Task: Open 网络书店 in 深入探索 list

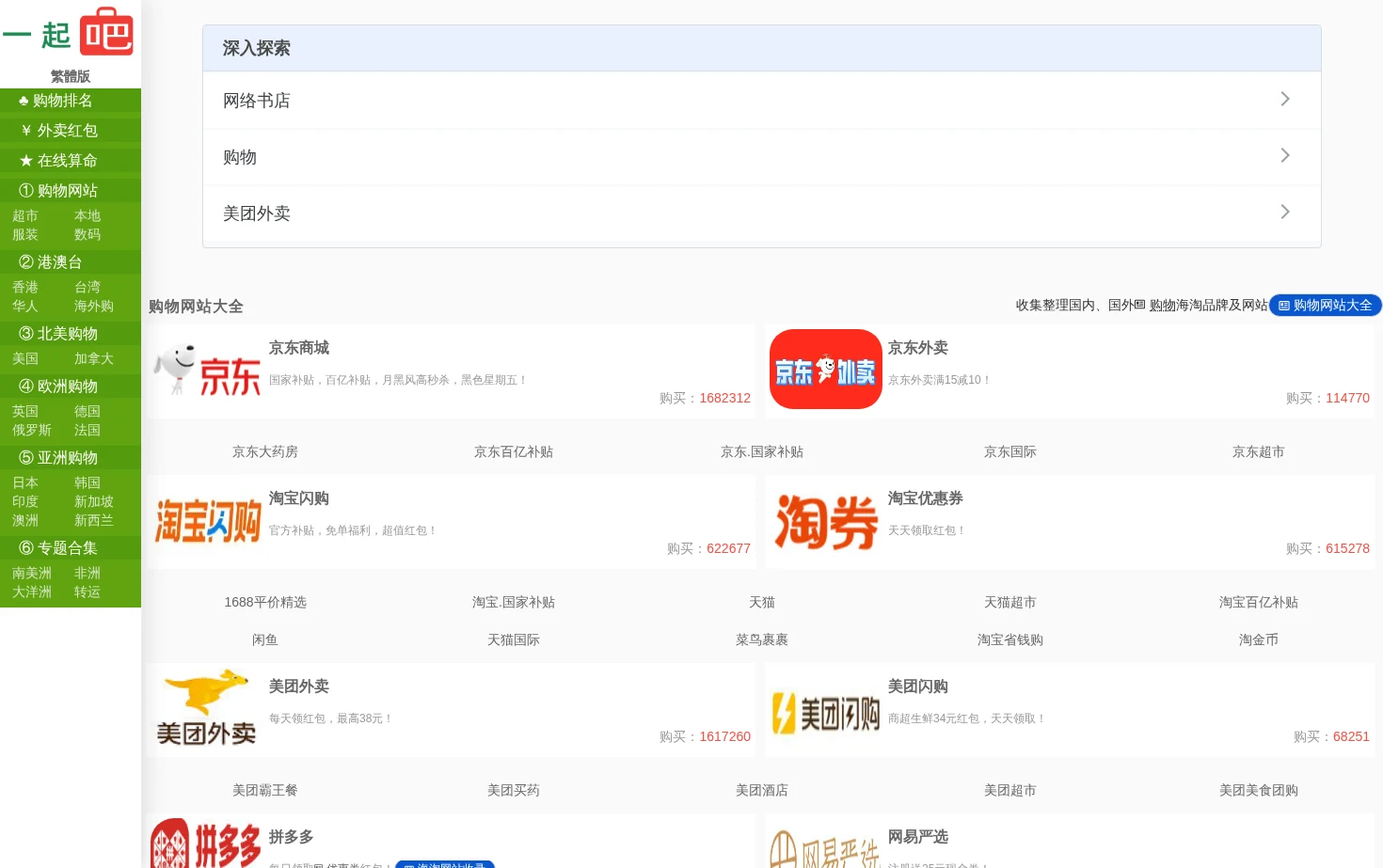Action: coord(762,101)
